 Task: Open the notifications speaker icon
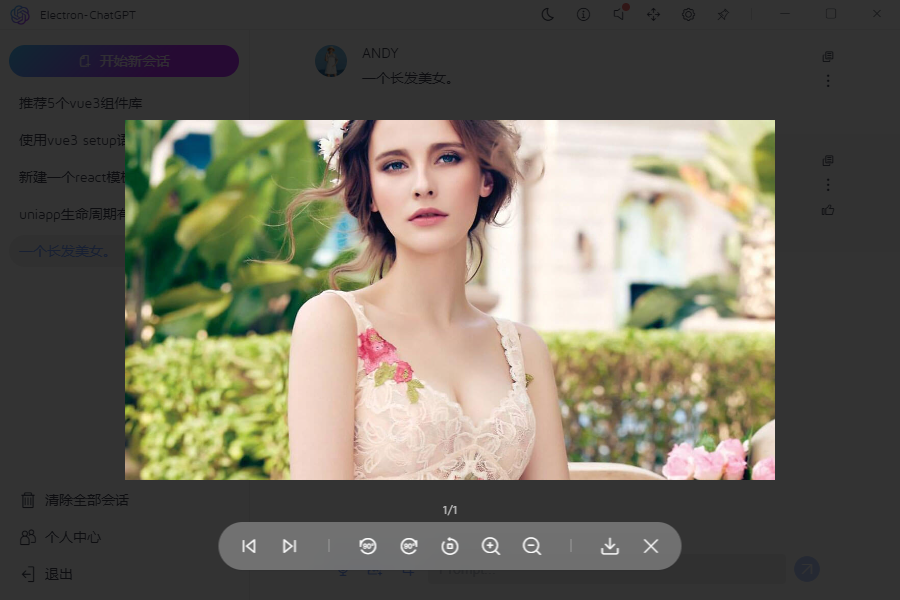pos(619,14)
